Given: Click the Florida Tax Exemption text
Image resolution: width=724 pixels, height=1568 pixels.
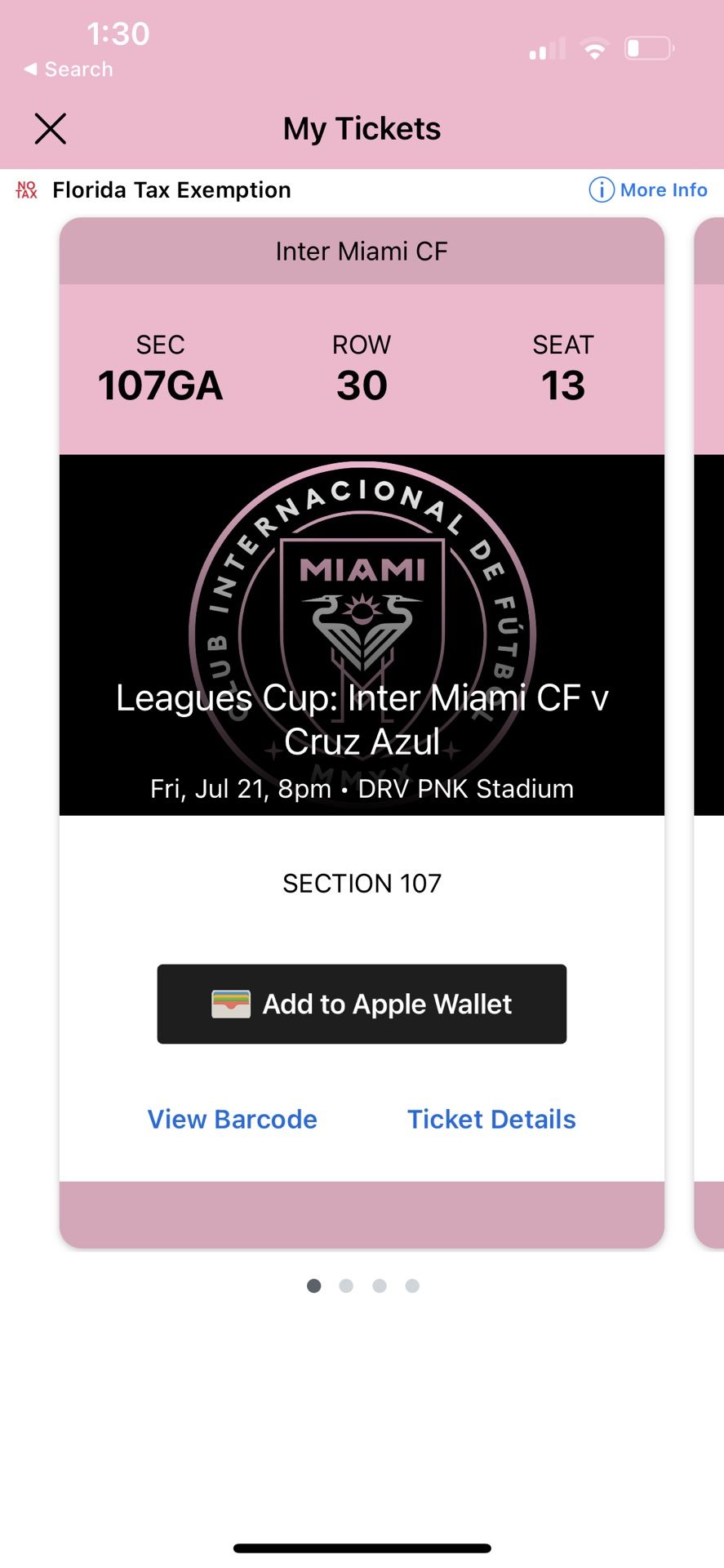Looking at the screenshot, I should tap(171, 189).
